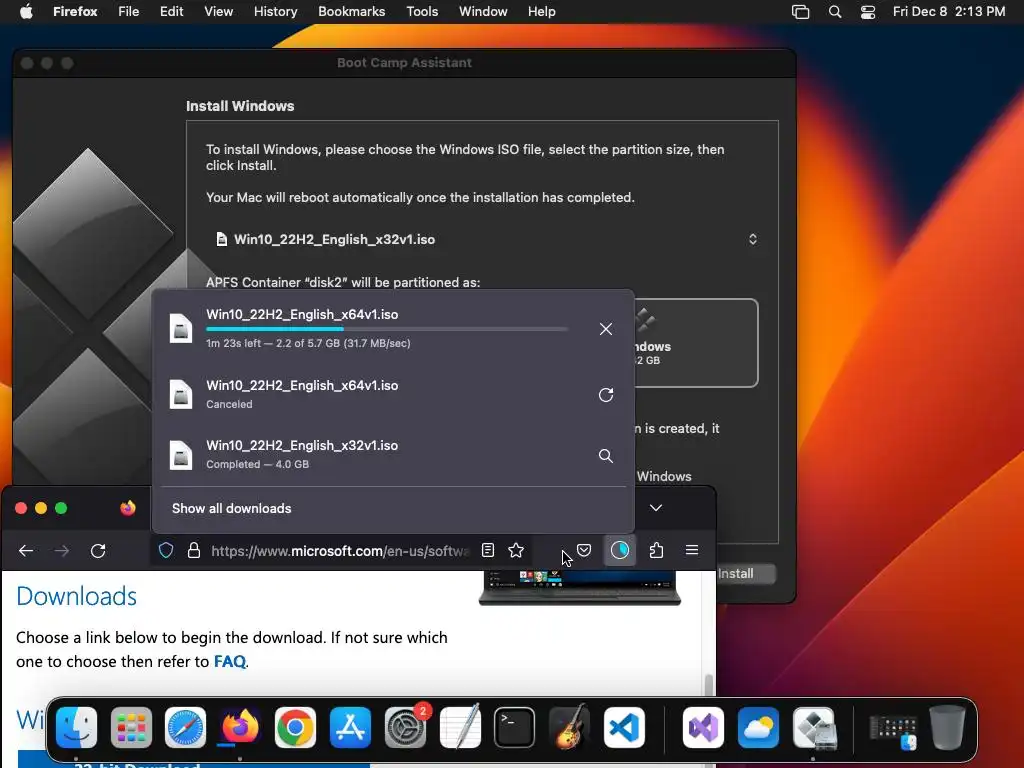
Task: Click the Firefox View icon in tab bar
Action: coord(128,508)
